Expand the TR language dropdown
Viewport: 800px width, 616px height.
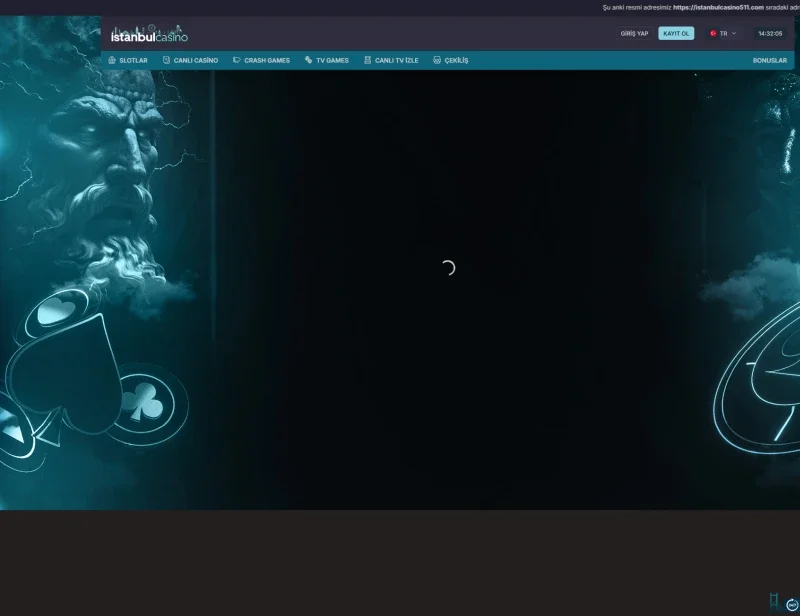pos(723,34)
